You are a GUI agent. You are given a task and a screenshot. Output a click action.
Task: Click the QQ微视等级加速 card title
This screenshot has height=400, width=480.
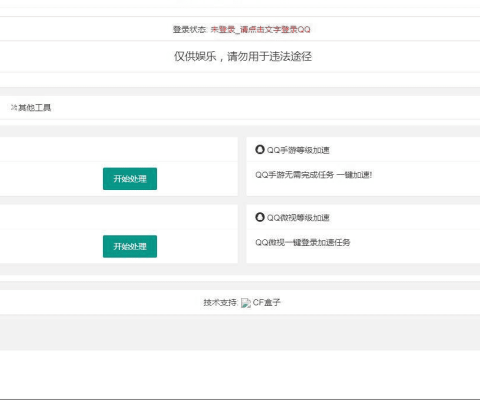tap(298, 218)
